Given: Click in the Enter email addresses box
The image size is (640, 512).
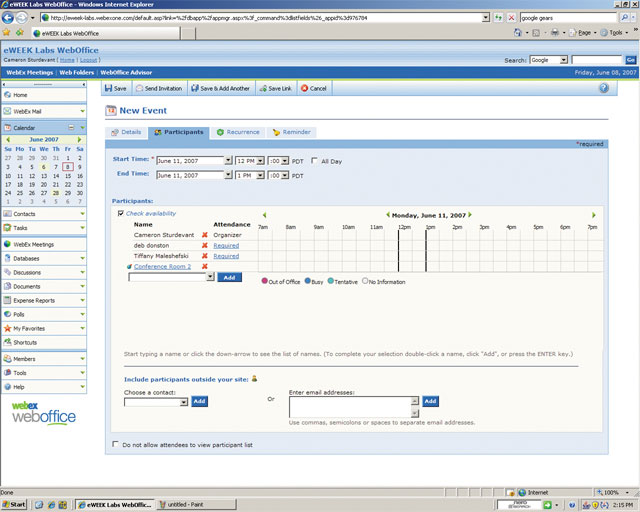Looking at the screenshot, I should tap(351, 407).
